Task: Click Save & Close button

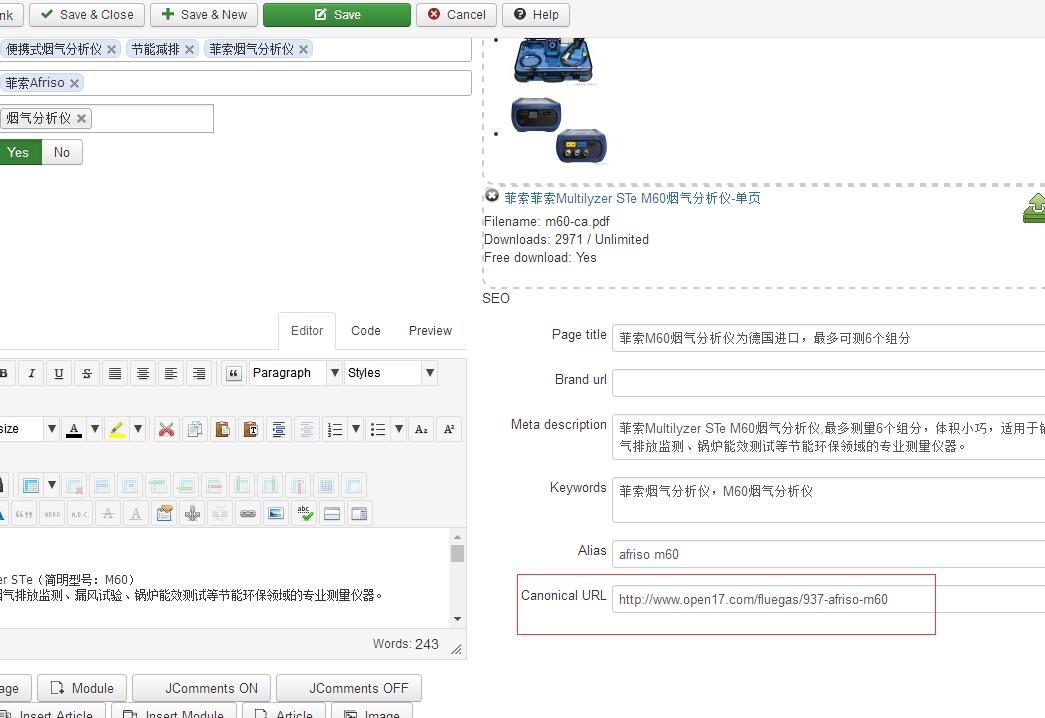Action: [87, 15]
